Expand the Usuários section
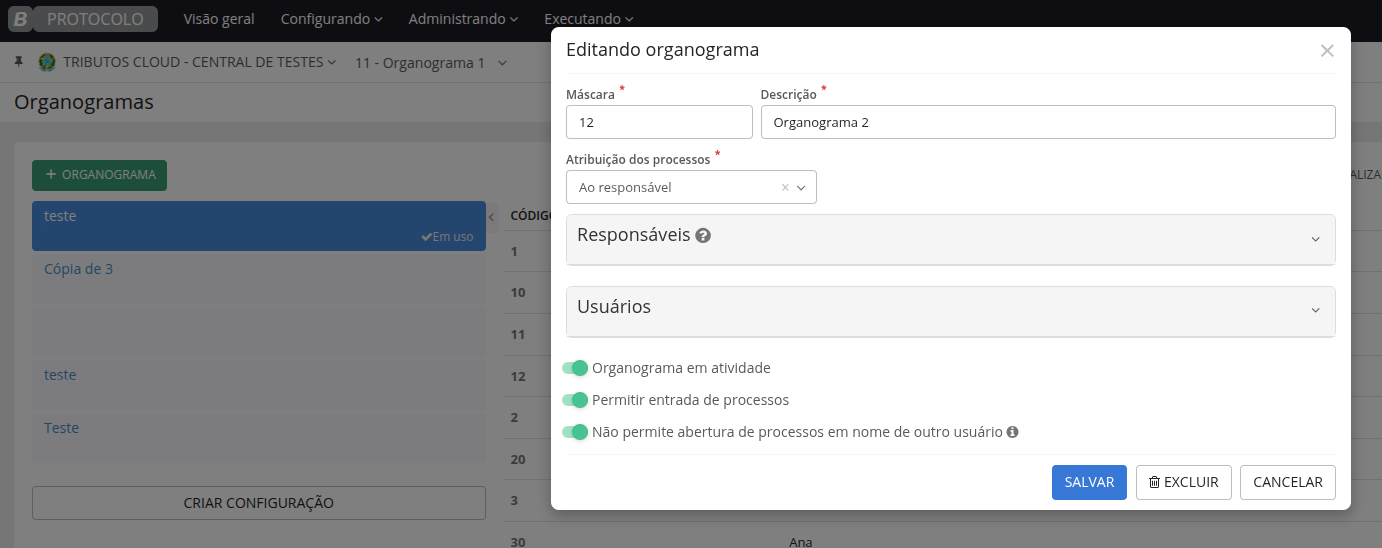Image resolution: width=1382 pixels, height=548 pixels. coord(950,311)
